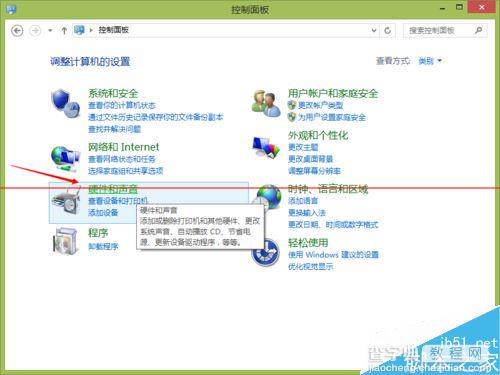Maximize the Control Panel window
500x375 pixels.
coord(459,7)
